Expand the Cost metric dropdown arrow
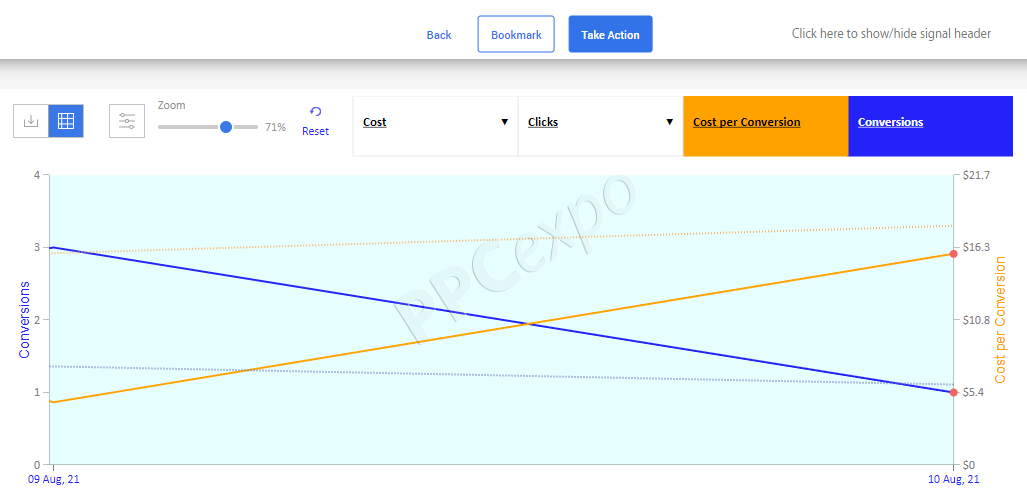This screenshot has height=503, width=1027. click(x=504, y=122)
